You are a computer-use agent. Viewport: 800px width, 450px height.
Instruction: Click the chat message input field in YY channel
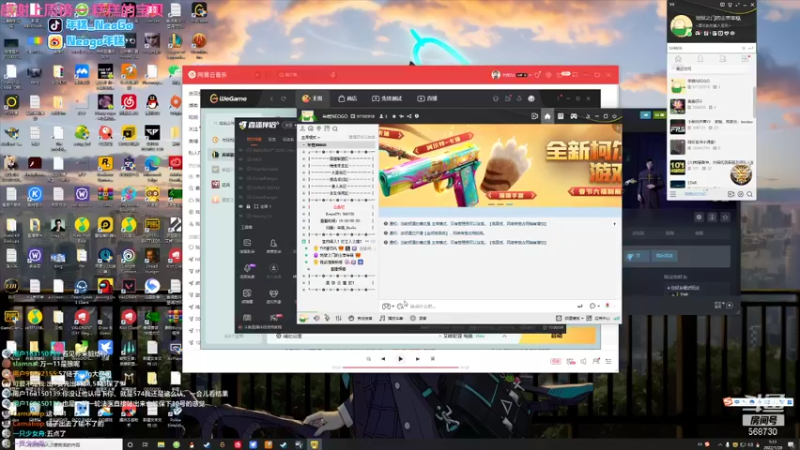pos(492,306)
